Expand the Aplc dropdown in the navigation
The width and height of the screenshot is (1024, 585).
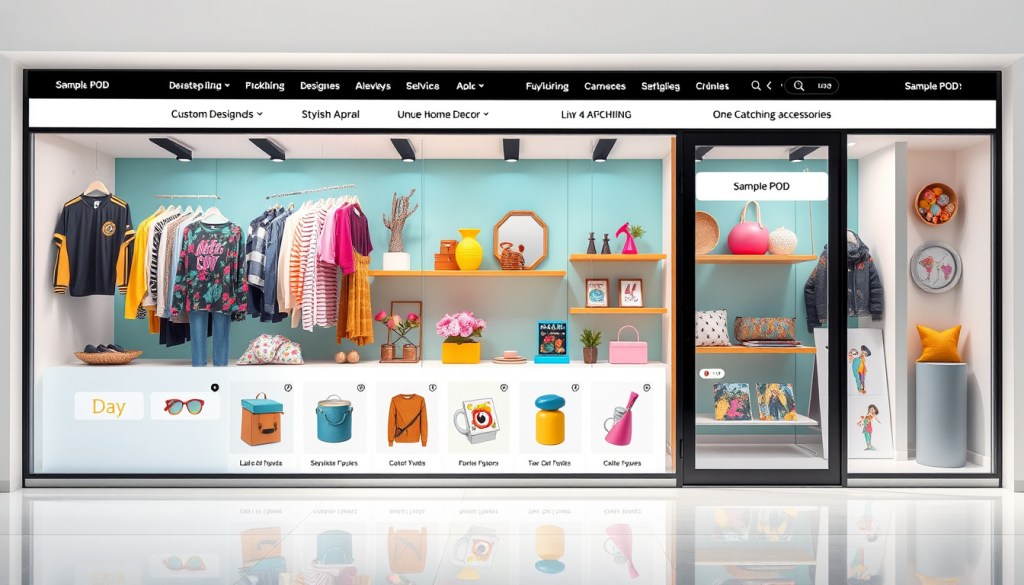[467, 85]
